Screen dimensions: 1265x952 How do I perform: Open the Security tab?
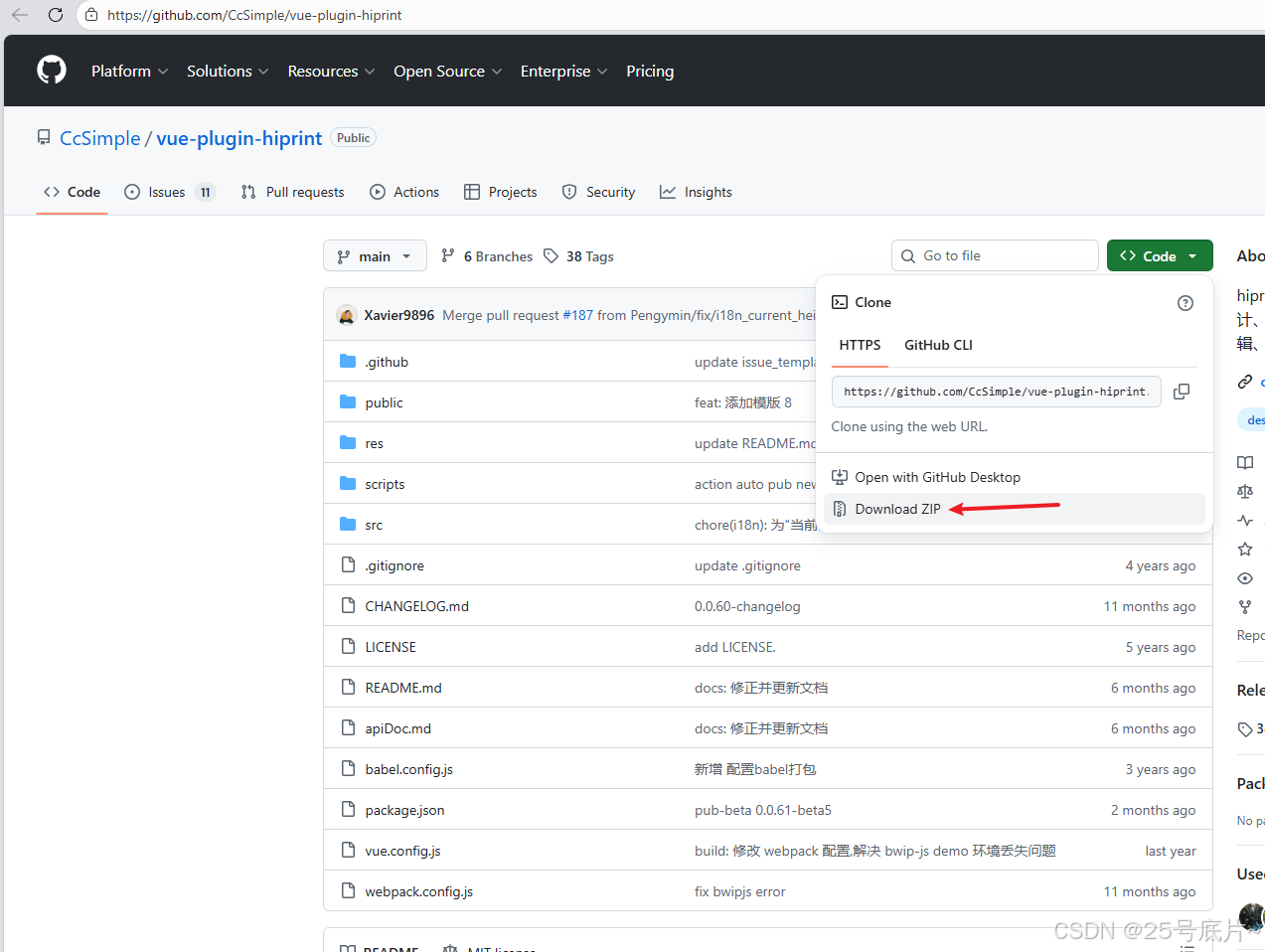(598, 192)
